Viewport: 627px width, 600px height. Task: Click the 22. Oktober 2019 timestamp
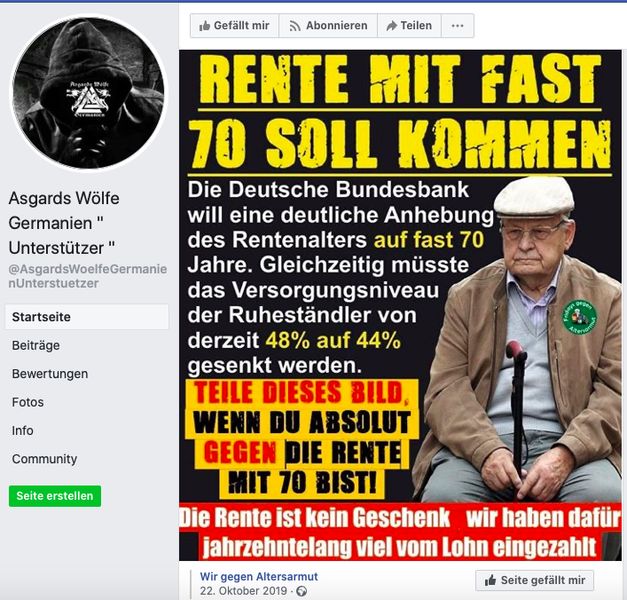[x=244, y=591]
